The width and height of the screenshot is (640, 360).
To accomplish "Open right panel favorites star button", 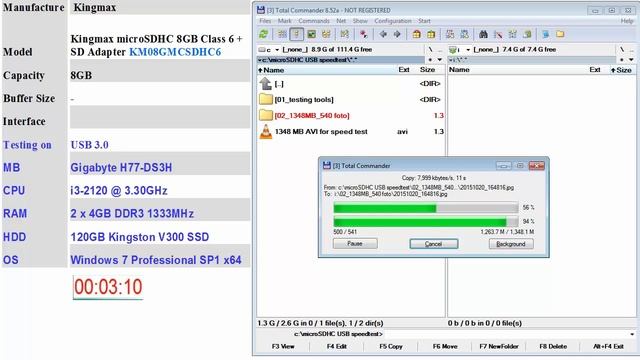I will tap(622, 60).
